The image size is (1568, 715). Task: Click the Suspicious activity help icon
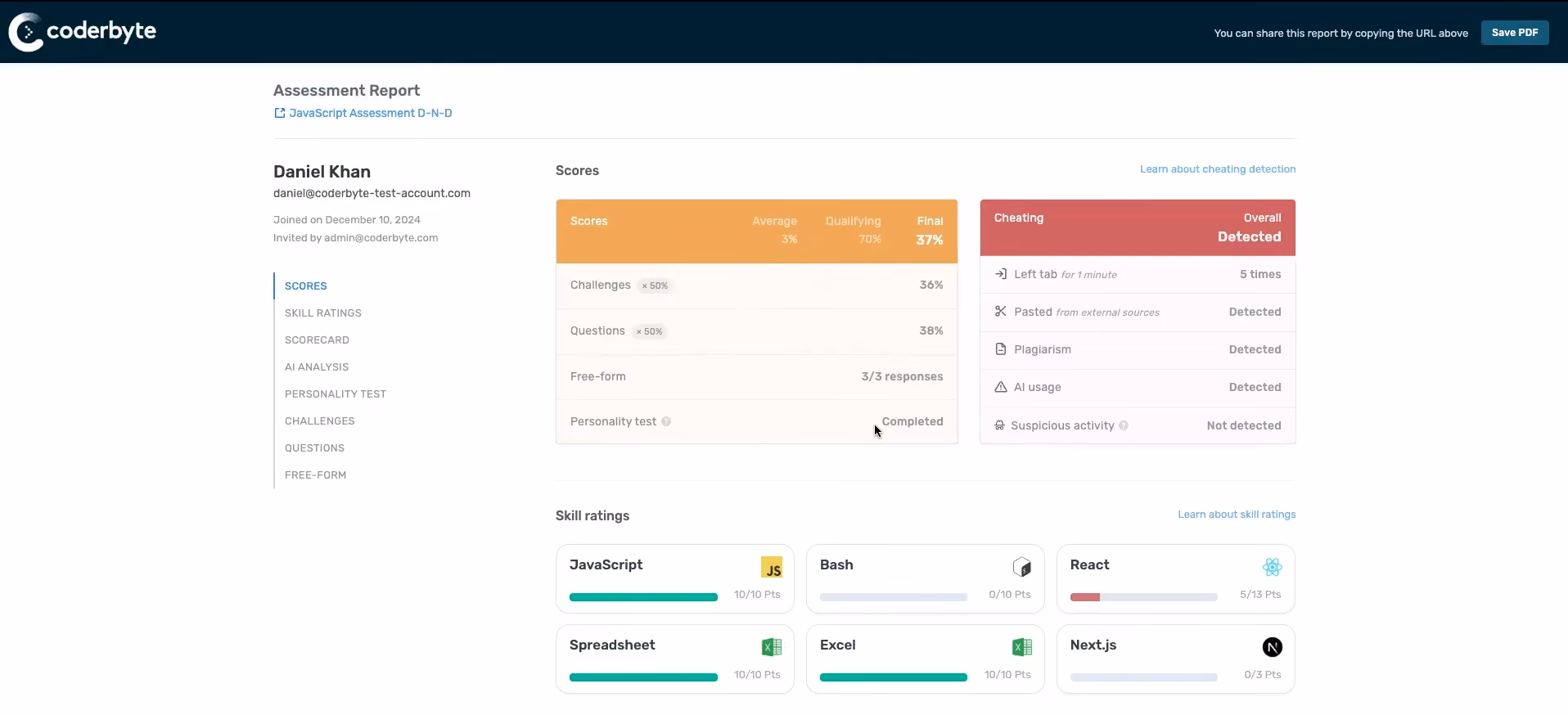[1124, 425]
